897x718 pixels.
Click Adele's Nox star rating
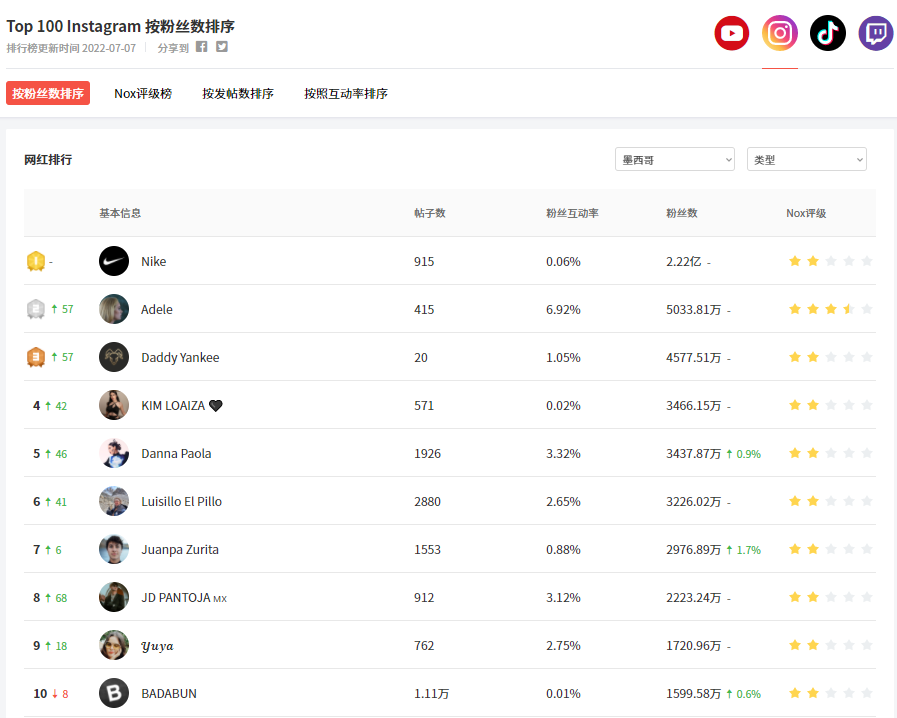click(831, 310)
